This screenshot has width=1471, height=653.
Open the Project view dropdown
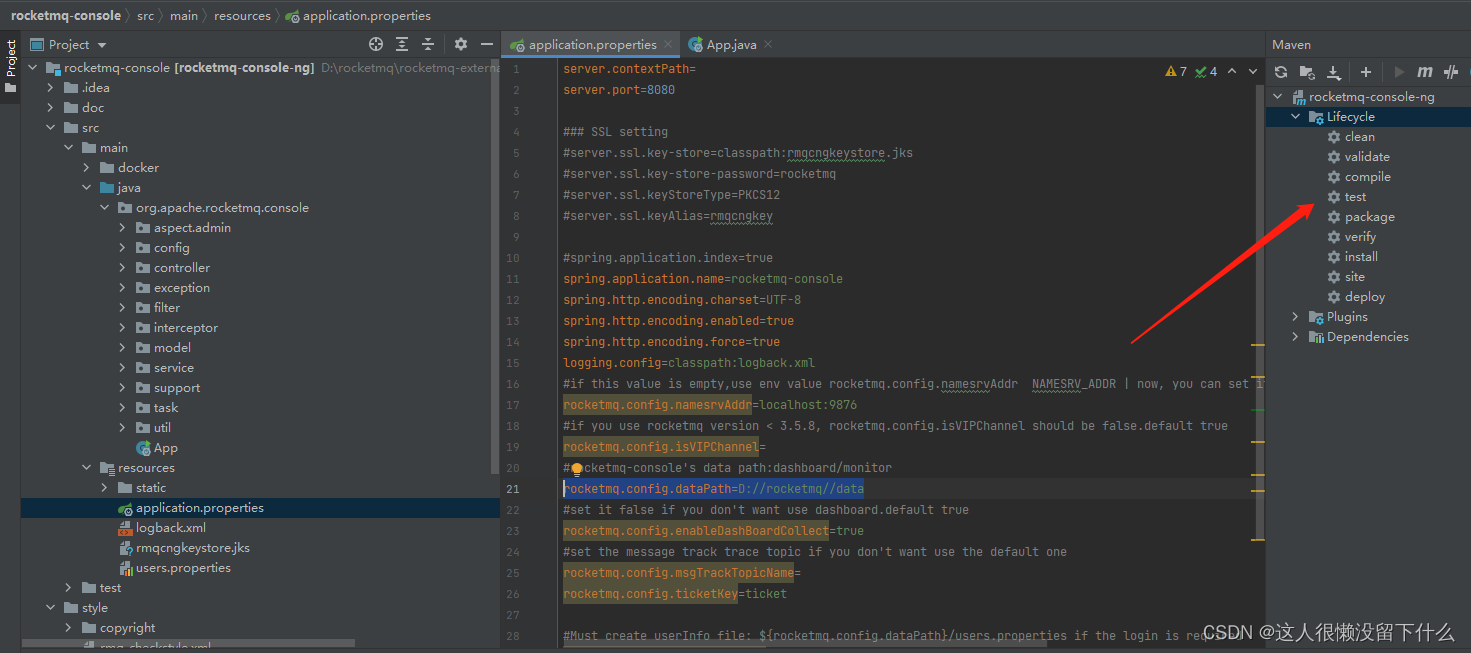click(x=101, y=45)
